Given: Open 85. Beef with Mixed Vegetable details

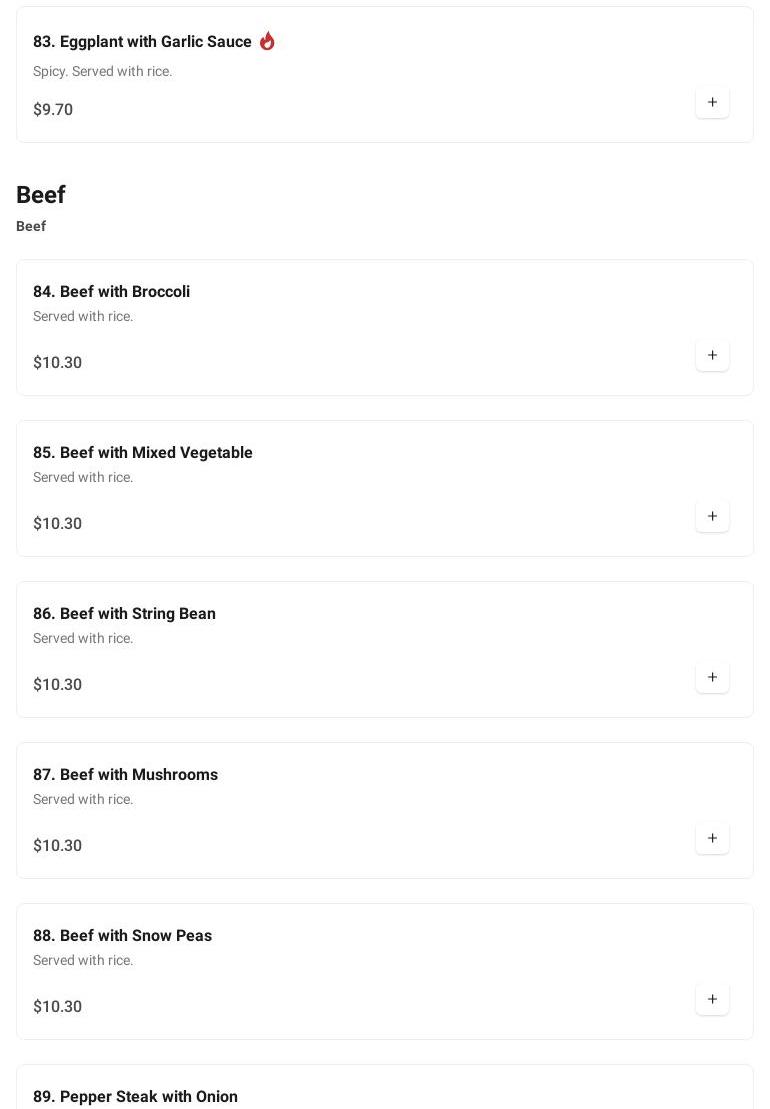Looking at the screenshot, I should coord(142,453).
